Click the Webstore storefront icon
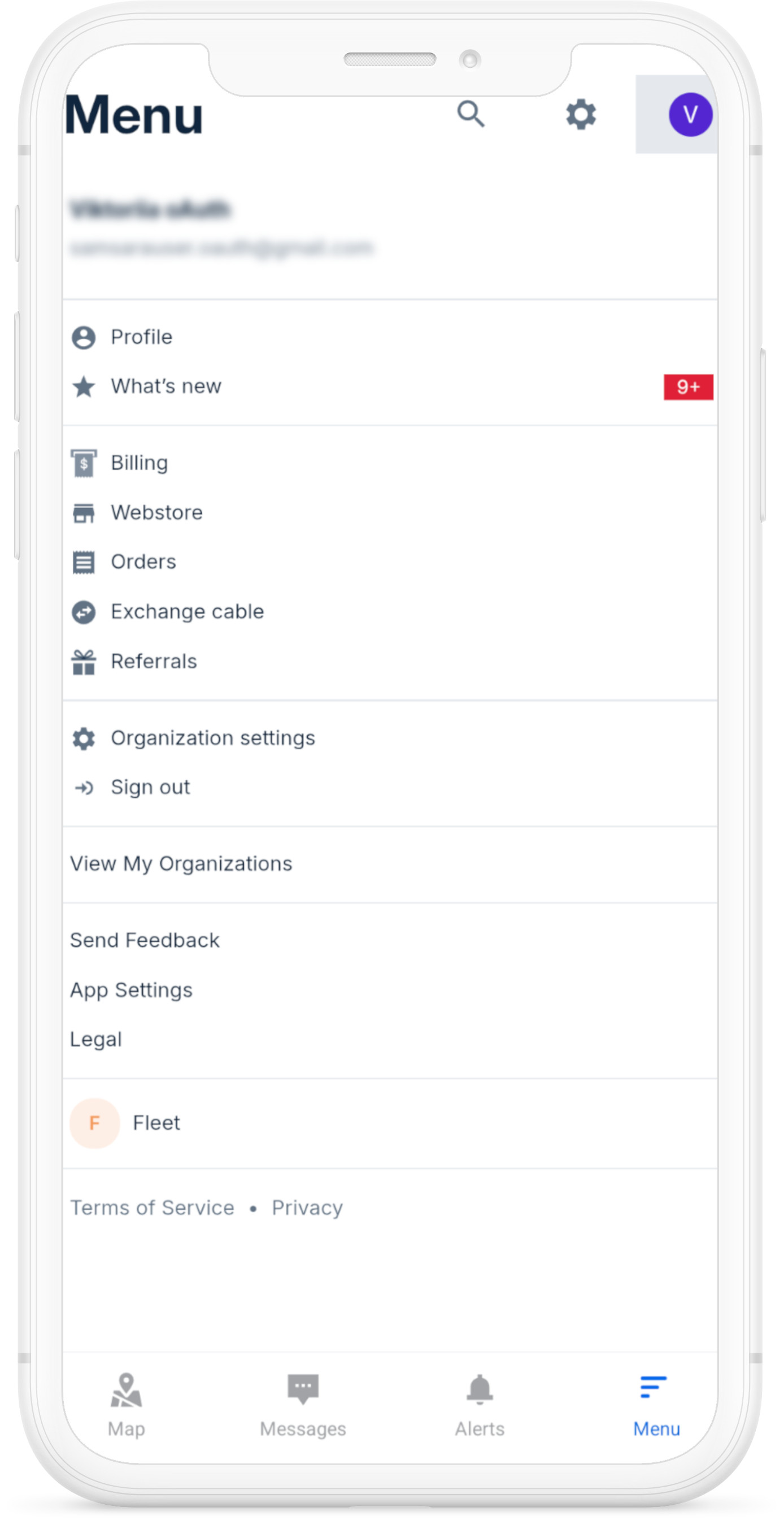Image resolution: width=784 pixels, height=1520 pixels. click(84, 513)
